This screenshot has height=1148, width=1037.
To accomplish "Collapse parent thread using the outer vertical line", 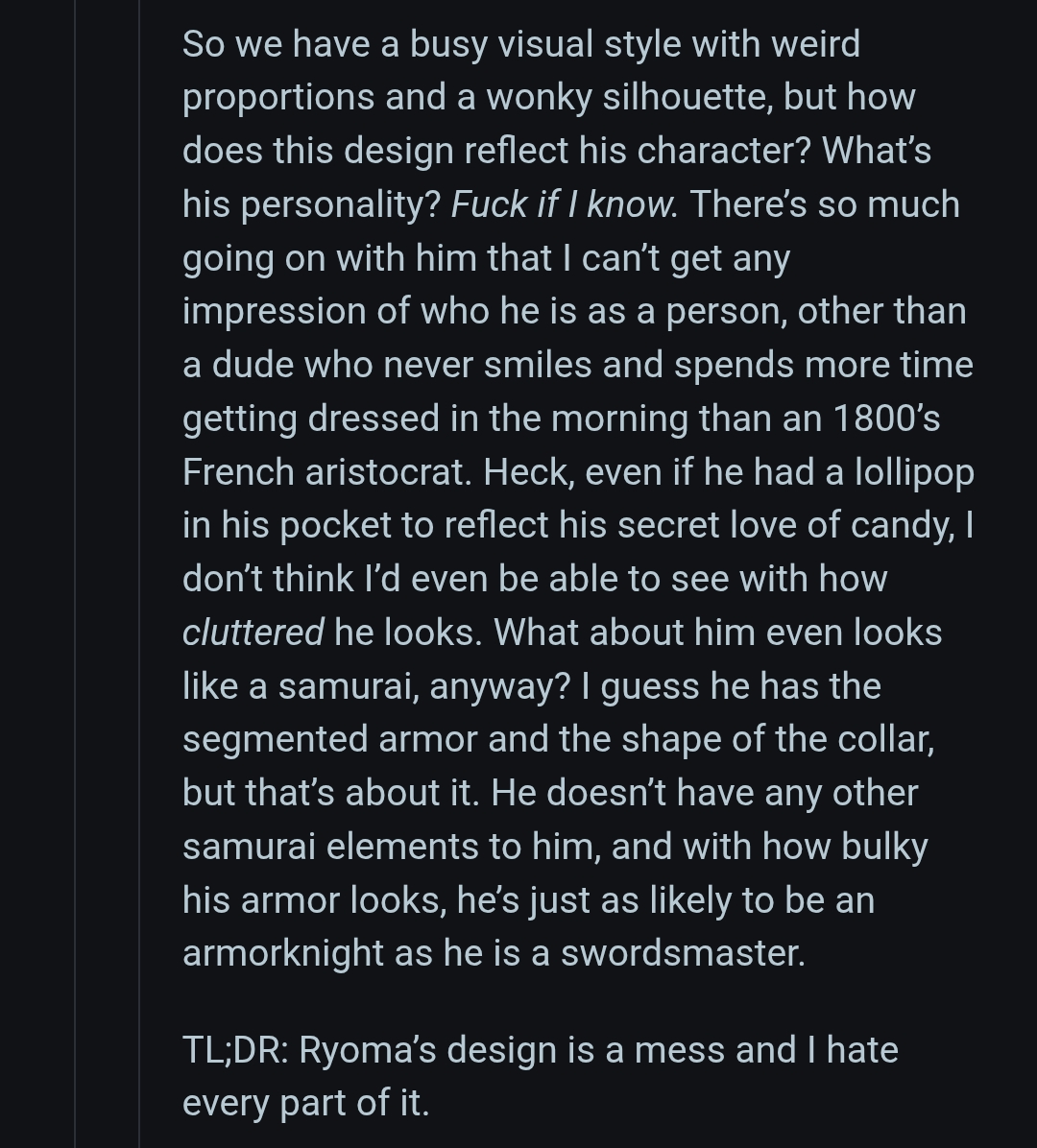I will pyautogui.click(x=75, y=574).
